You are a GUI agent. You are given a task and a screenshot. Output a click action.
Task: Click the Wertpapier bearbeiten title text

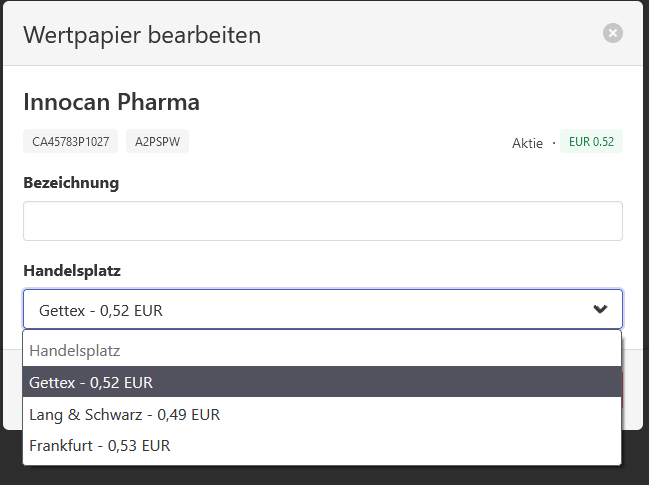coord(142,35)
